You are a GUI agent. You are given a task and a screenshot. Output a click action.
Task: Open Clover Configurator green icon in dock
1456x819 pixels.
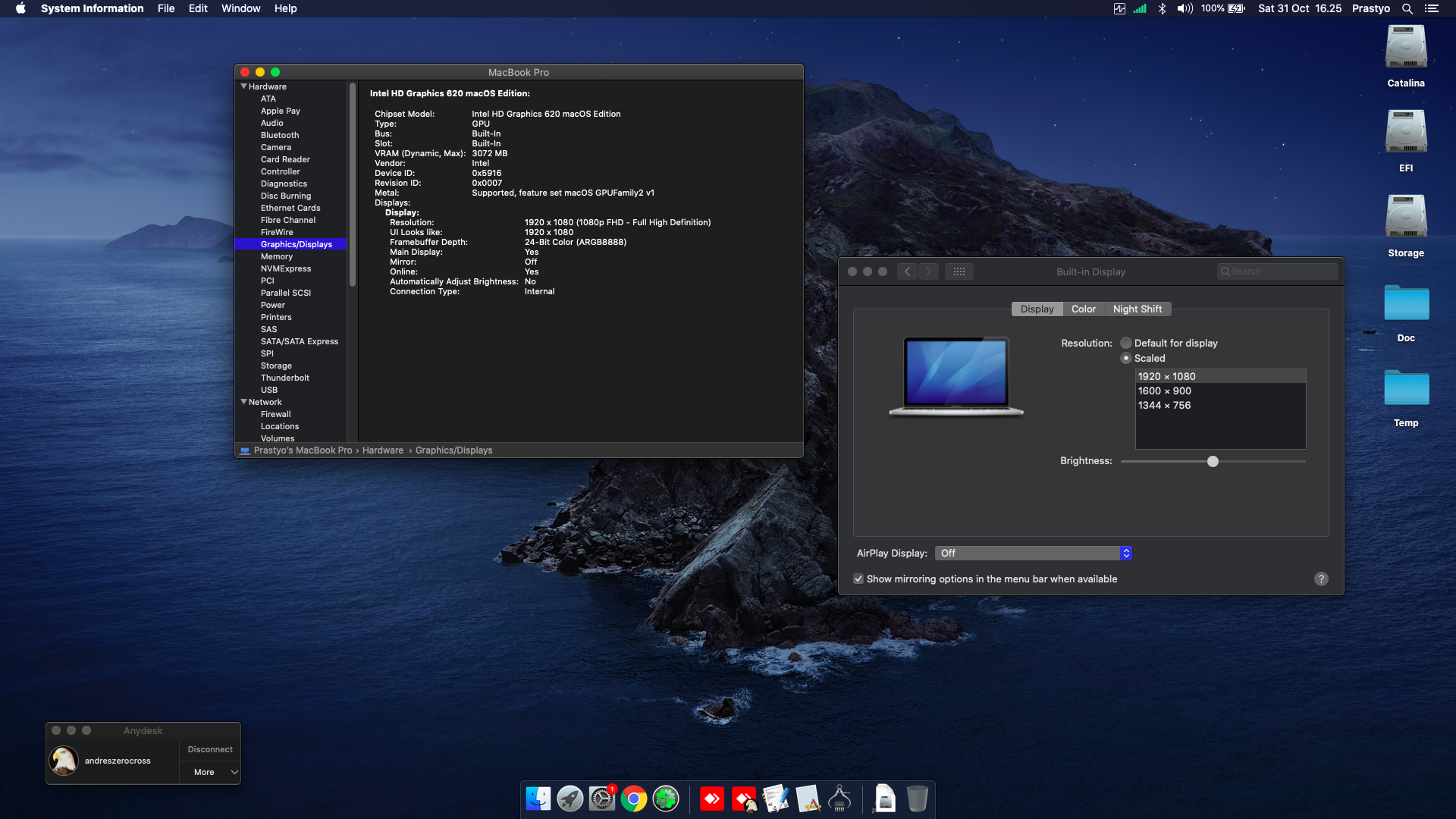point(666,799)
